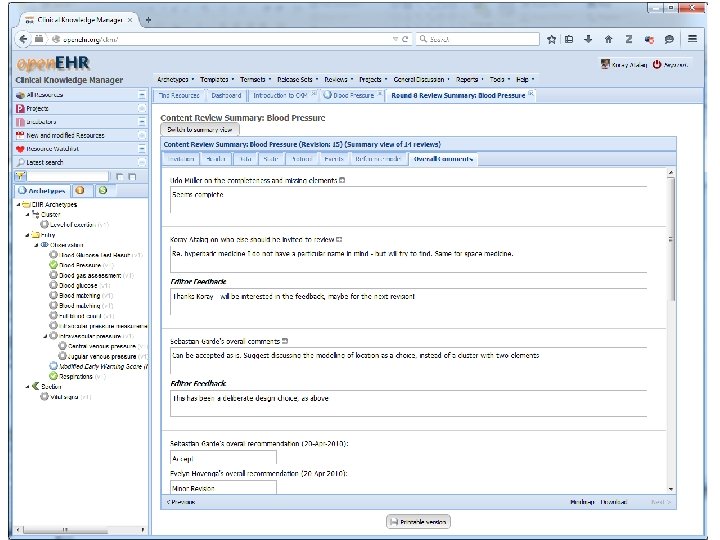This screenshot has width=720, height=540.
Task: Click the filter funnel icon
Action: tap(20, 176)
